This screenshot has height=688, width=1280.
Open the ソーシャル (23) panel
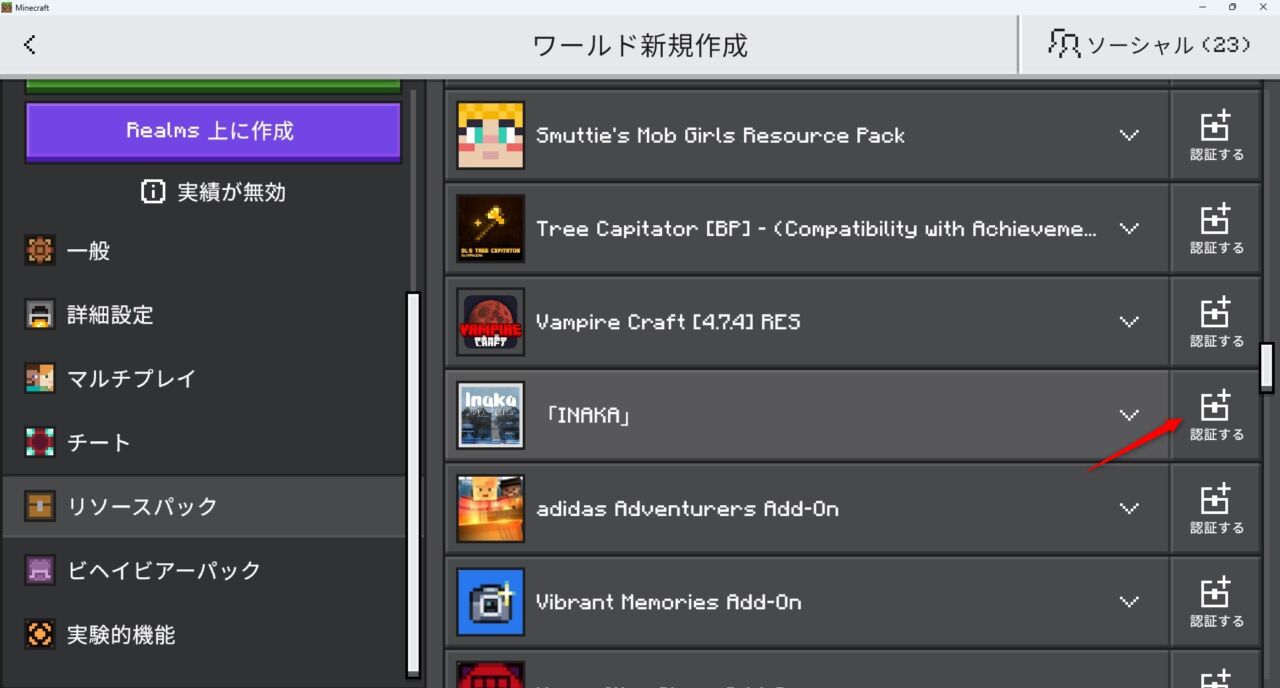point(1150,44)
